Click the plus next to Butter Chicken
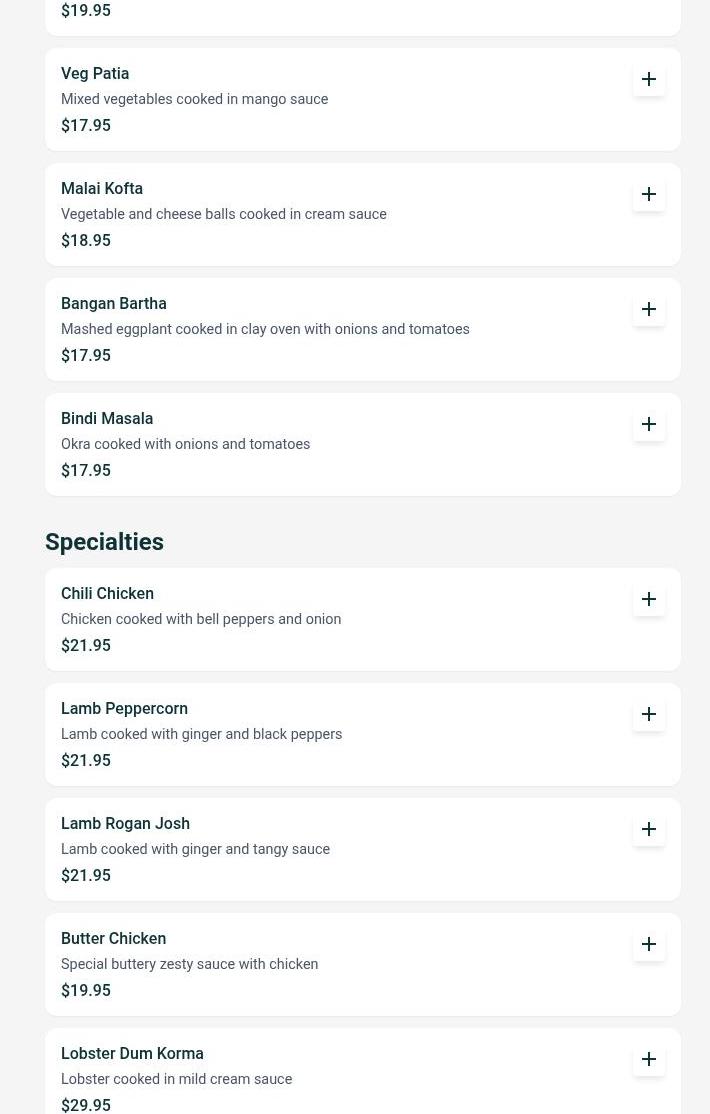The height and width of the screenshot is (1114, 710). coord(649,944)
